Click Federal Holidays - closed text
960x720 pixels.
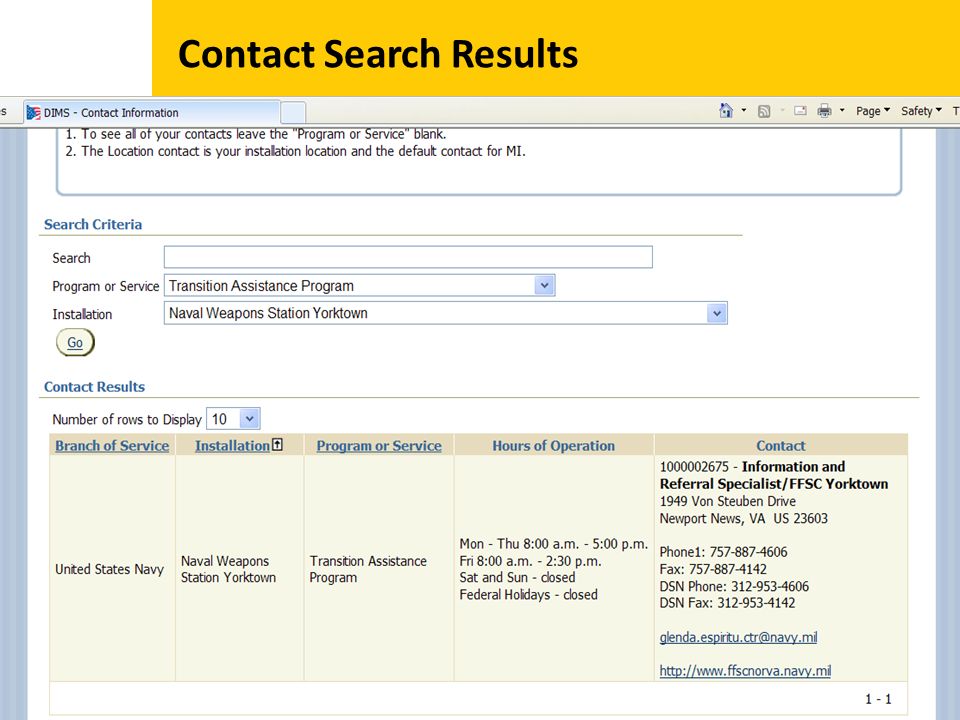click(528, 594)
